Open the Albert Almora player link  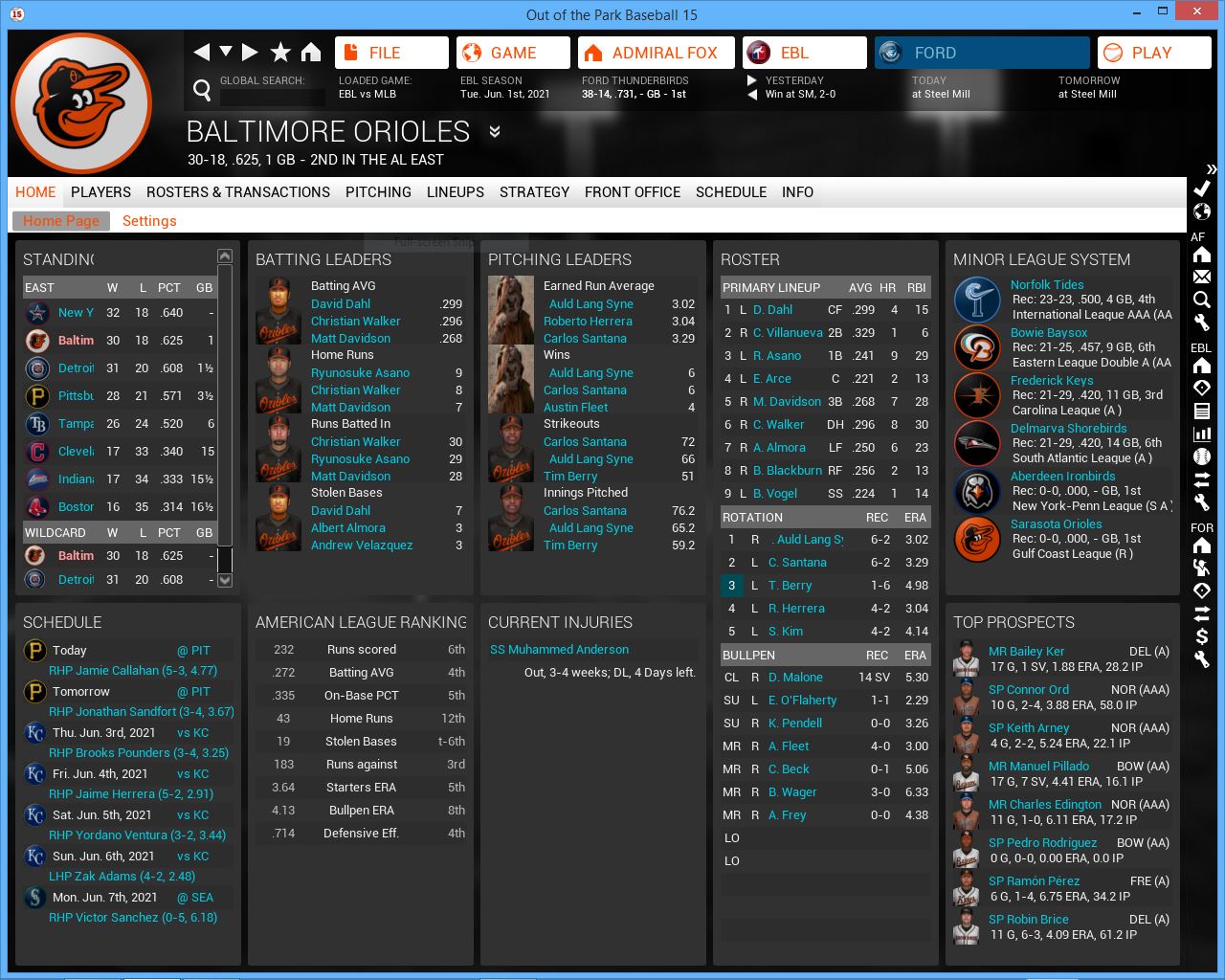pos(348,528)
